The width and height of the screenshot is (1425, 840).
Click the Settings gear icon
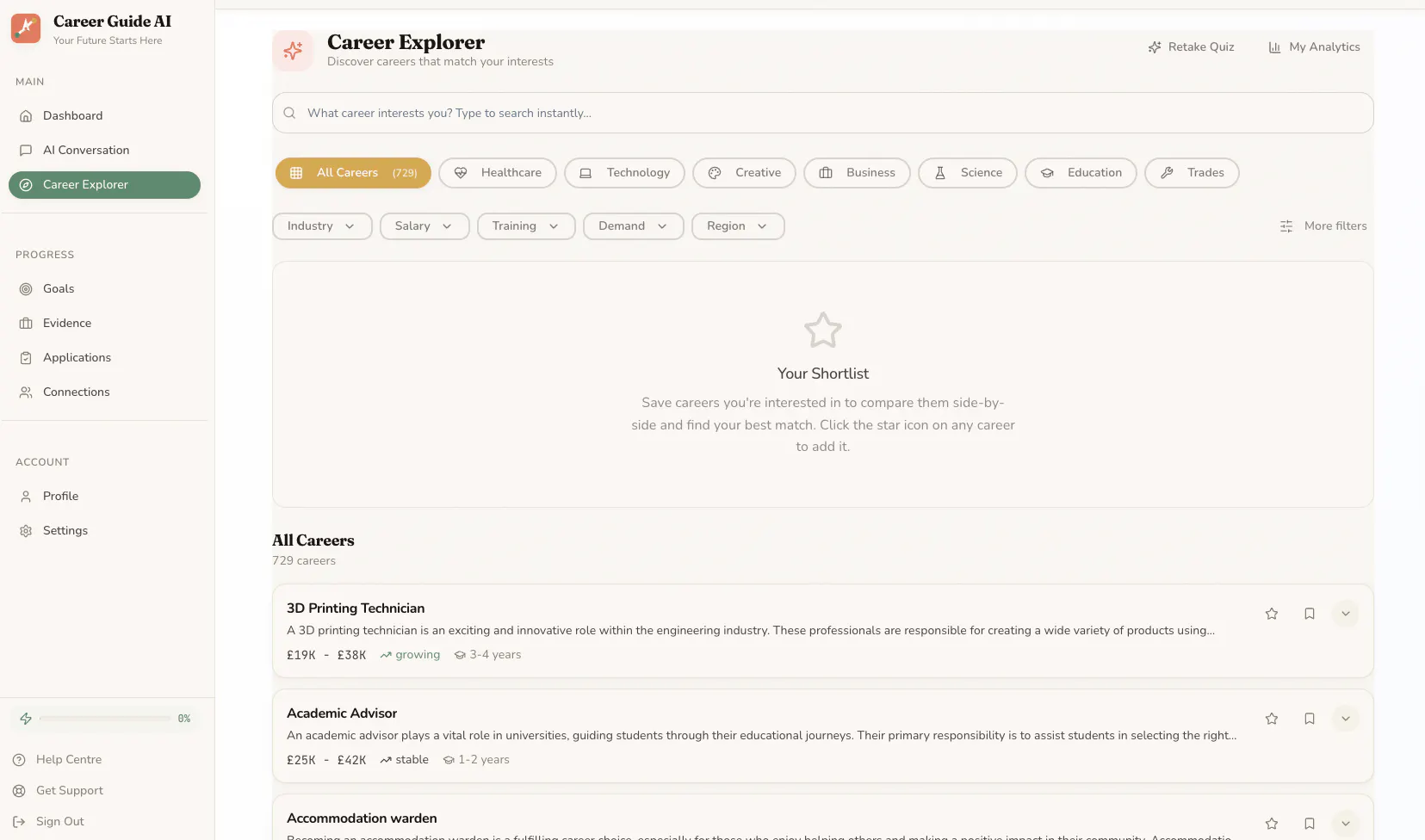26,531
